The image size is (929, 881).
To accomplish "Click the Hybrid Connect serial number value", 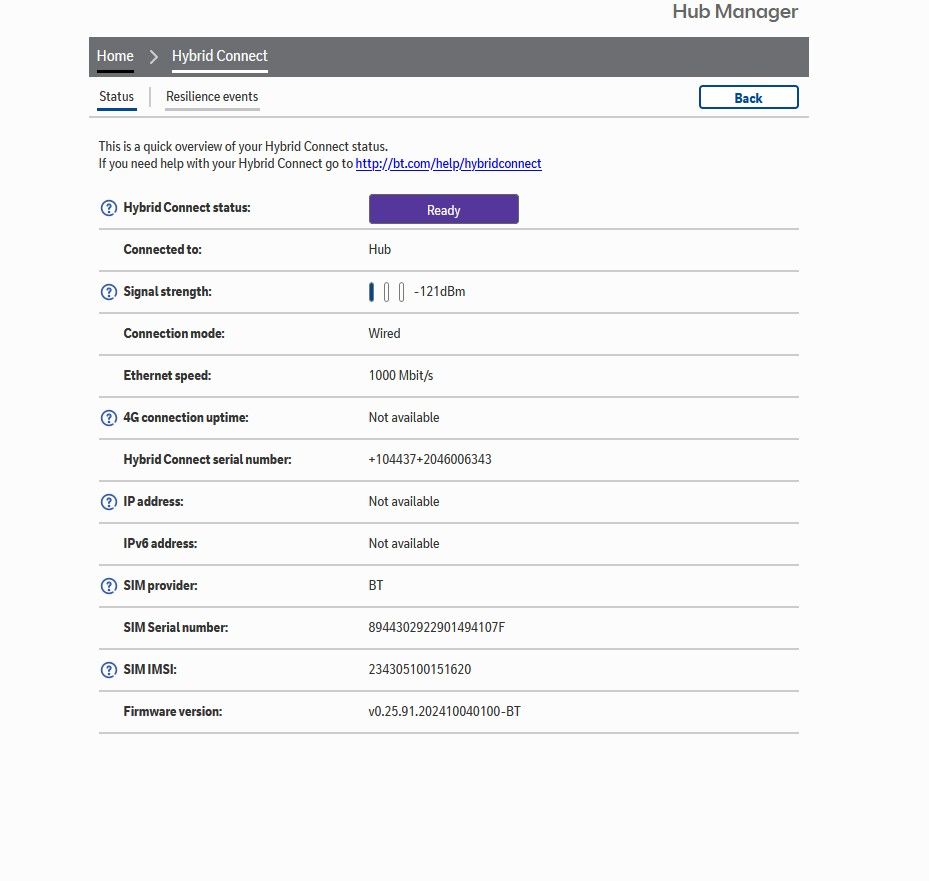I will coord(429,460).
